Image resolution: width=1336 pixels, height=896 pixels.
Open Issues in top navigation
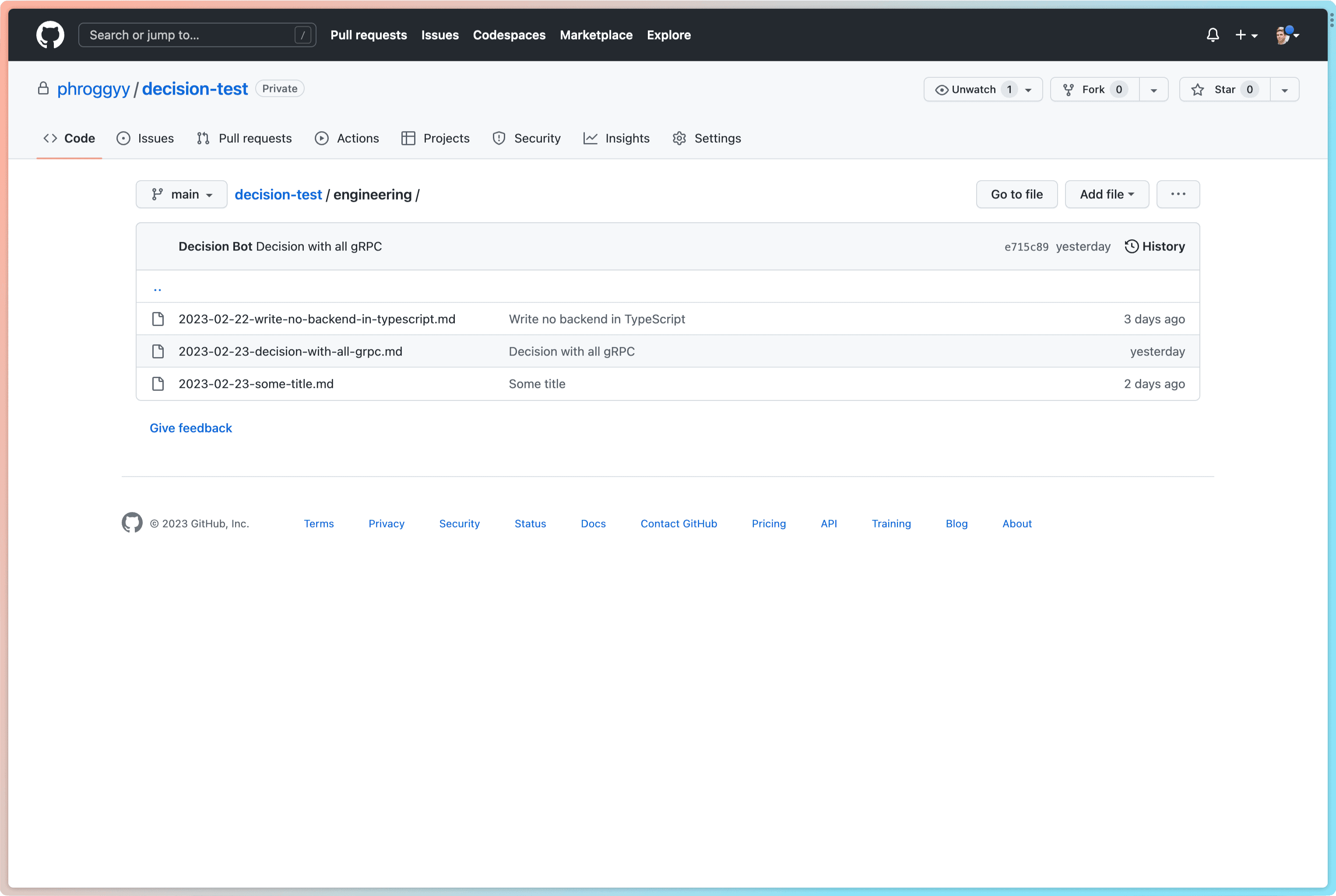tap(440, 35)
